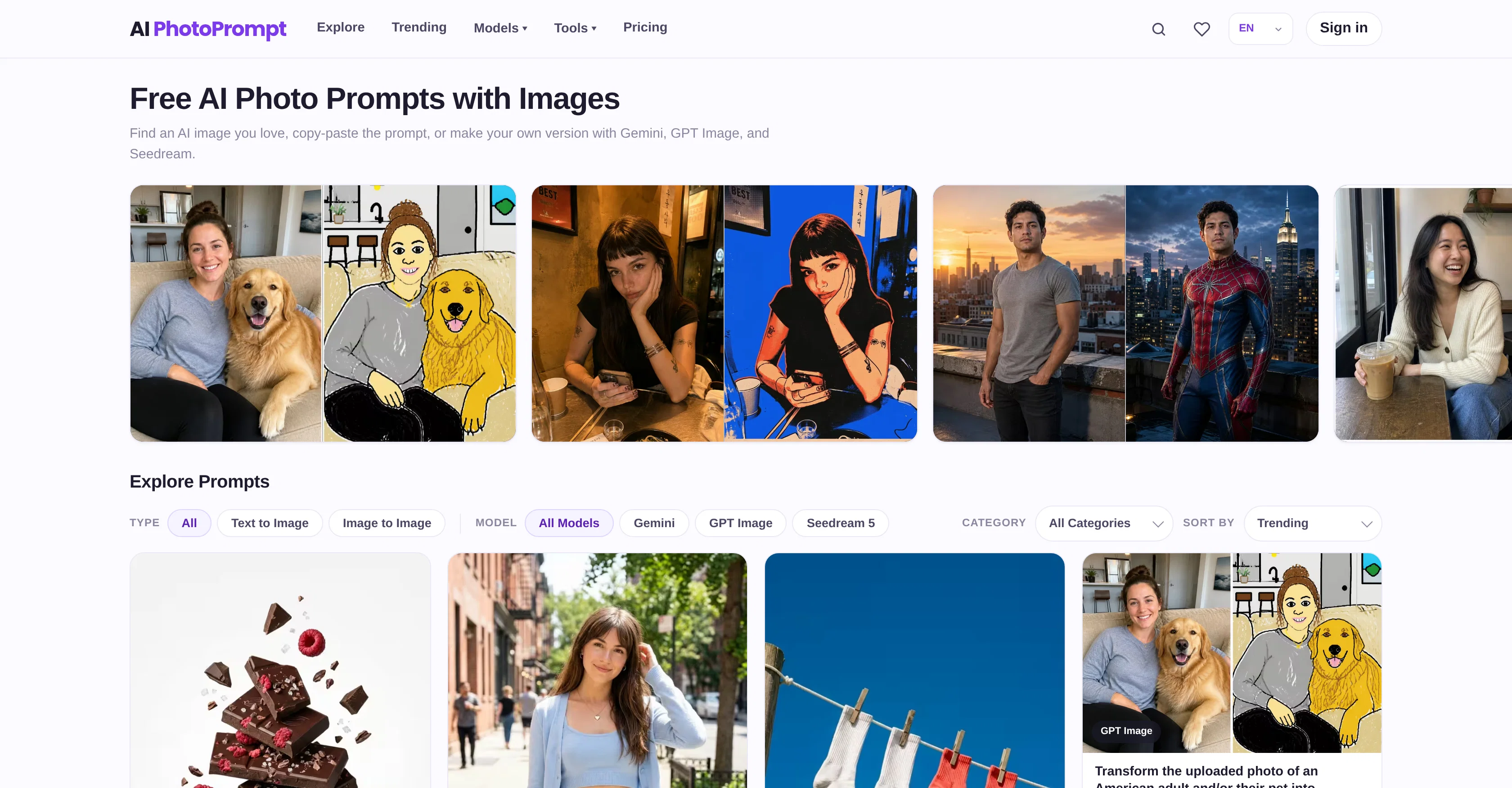Open the 'Transform the uploaded photo' prompt title

coord(1206,776)
